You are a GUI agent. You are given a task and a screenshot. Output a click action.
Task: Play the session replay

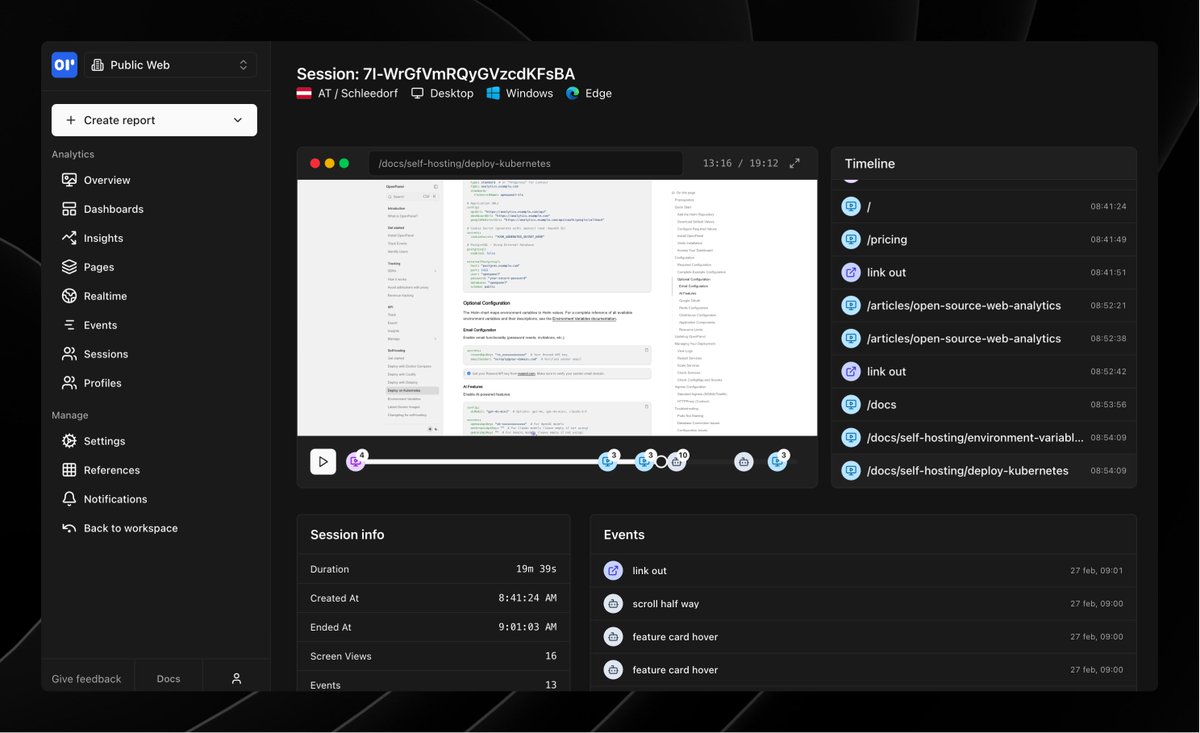[323, 461]
